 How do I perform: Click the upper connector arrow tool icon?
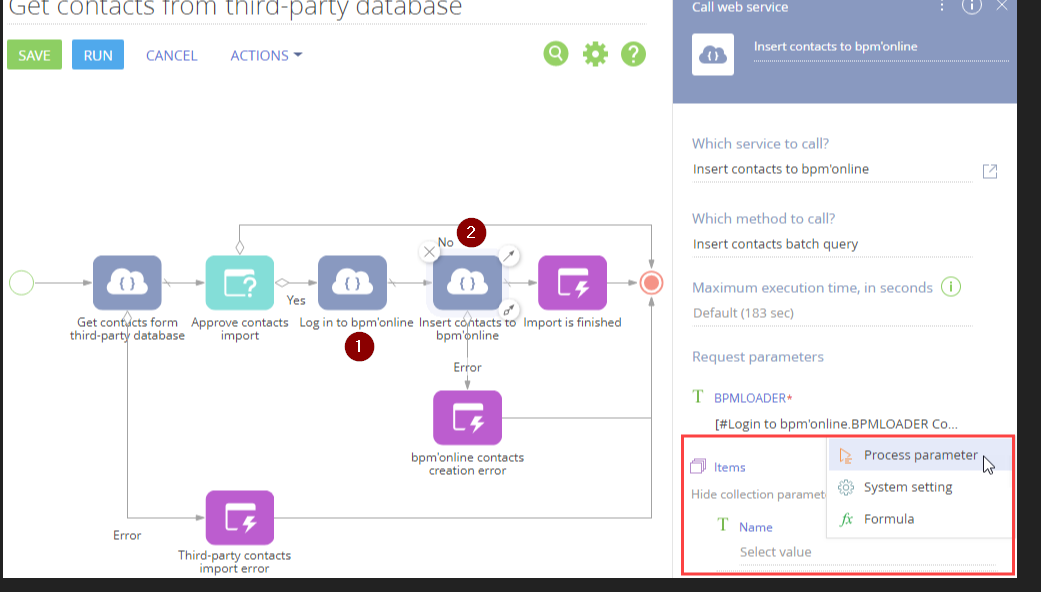(509, 255)
